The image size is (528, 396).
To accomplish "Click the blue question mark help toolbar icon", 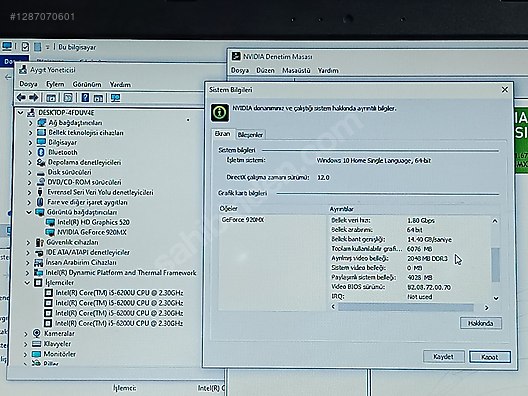I will point(85,98).
